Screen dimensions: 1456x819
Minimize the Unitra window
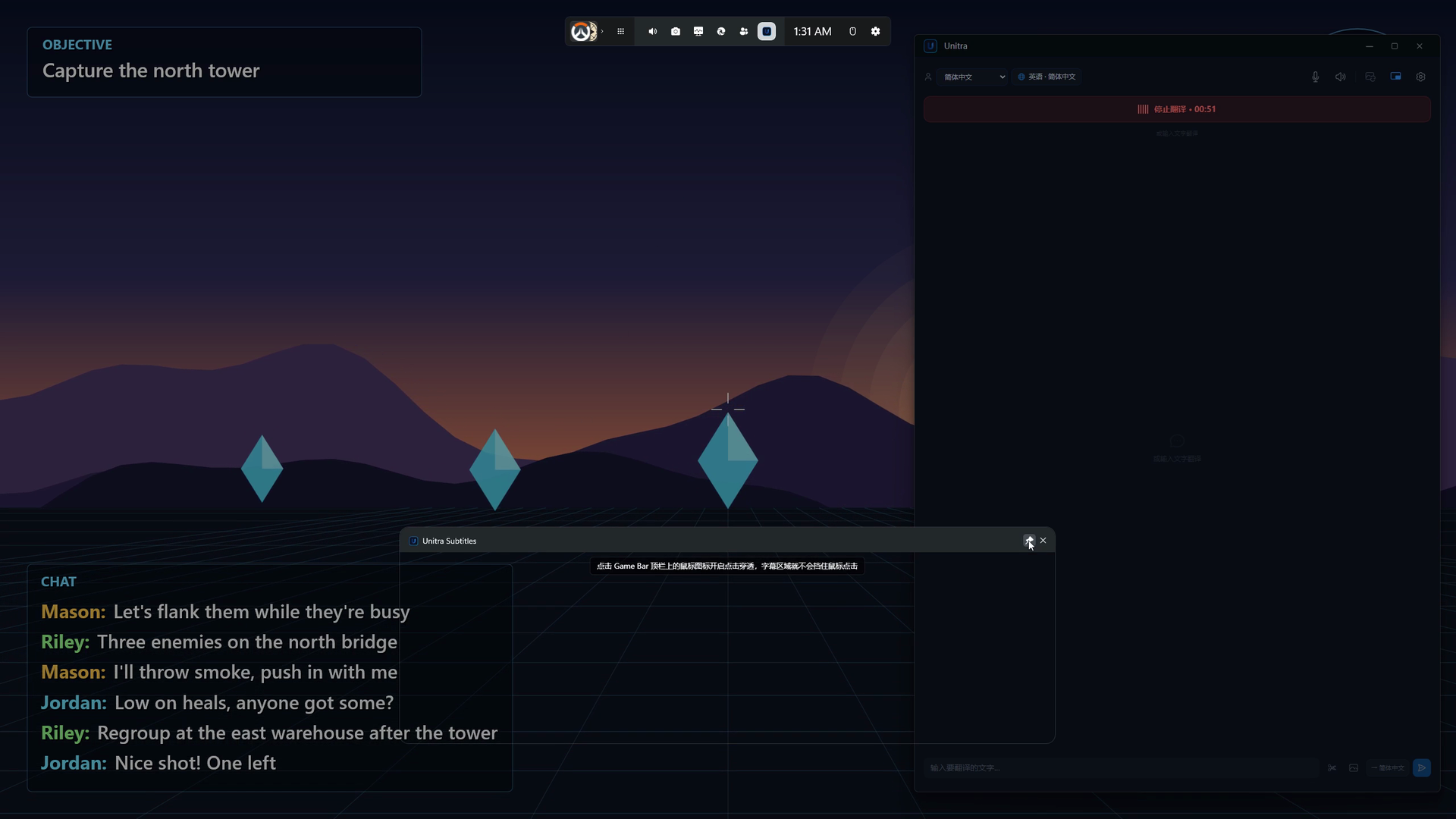[1370, 46]
